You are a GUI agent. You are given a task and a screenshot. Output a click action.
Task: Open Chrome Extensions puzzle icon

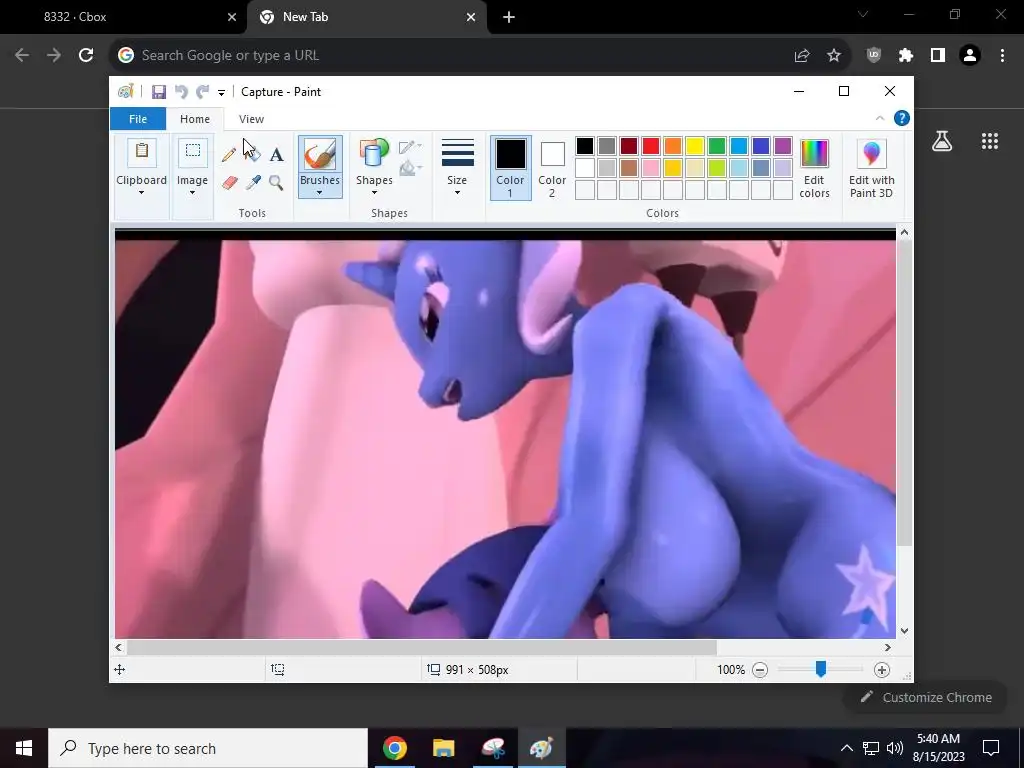[x=906, y=56]
